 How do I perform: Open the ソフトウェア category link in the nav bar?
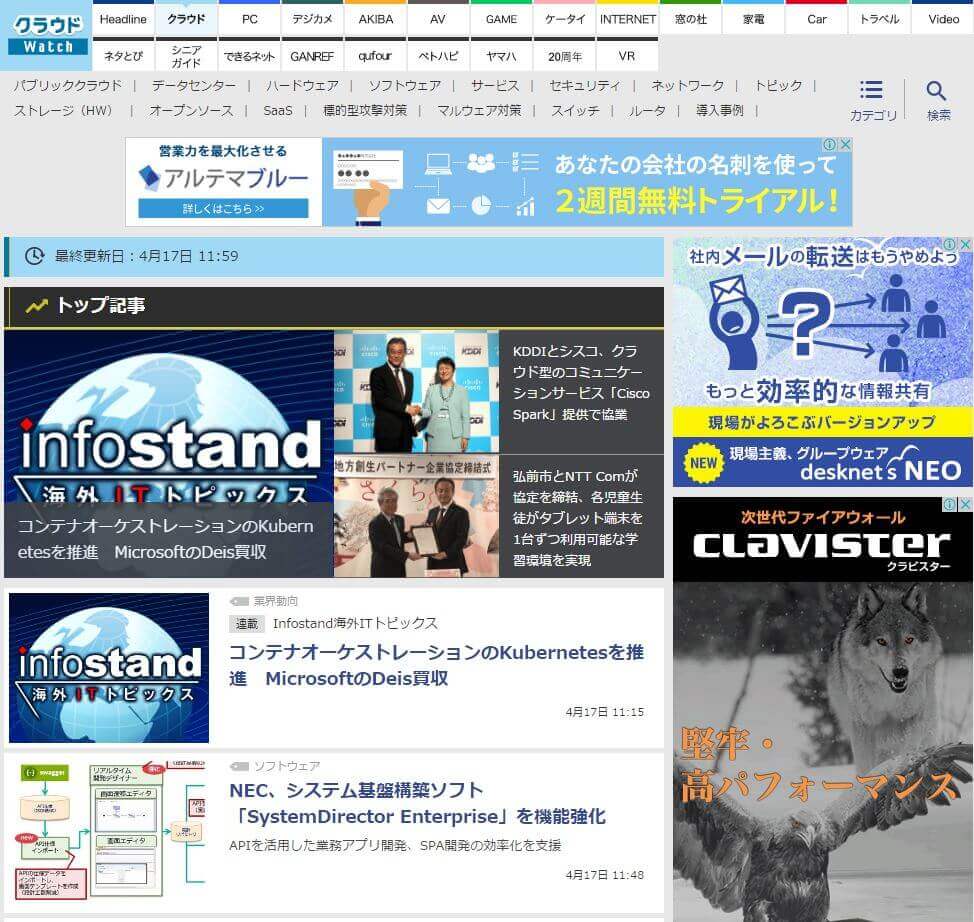tap(404, 85)
